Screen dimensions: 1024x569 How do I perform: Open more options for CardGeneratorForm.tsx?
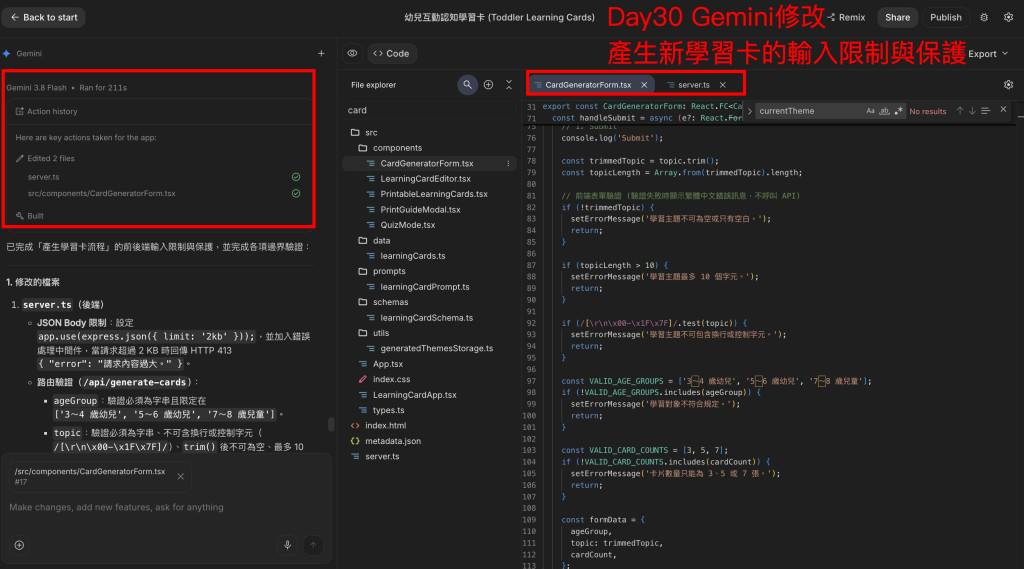click(508, 163)
